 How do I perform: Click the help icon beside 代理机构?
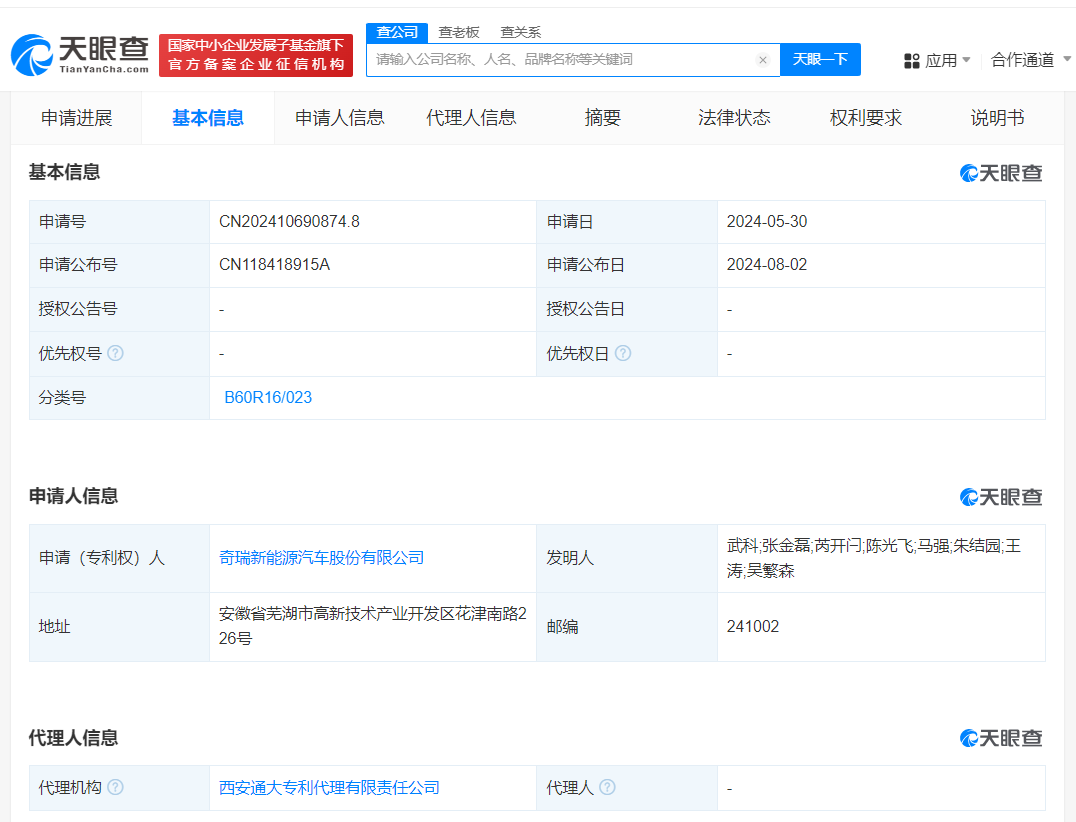tap(117, 787)
